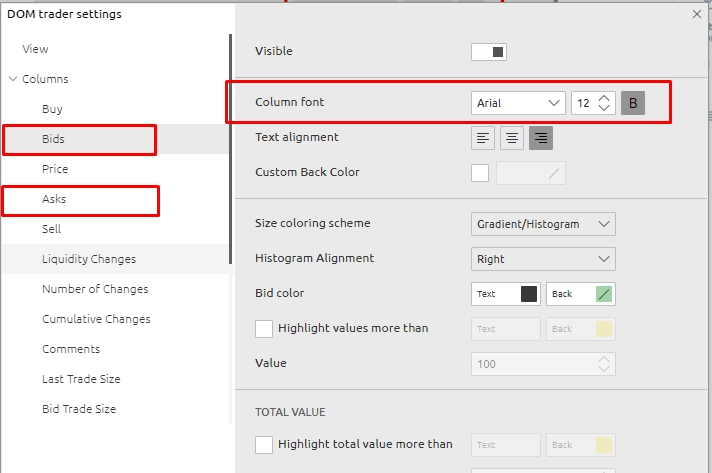Open the Size coloring scheme dropdown
Image resolution: width=712 pixels, height=473 pixels.
click(544, 224)
